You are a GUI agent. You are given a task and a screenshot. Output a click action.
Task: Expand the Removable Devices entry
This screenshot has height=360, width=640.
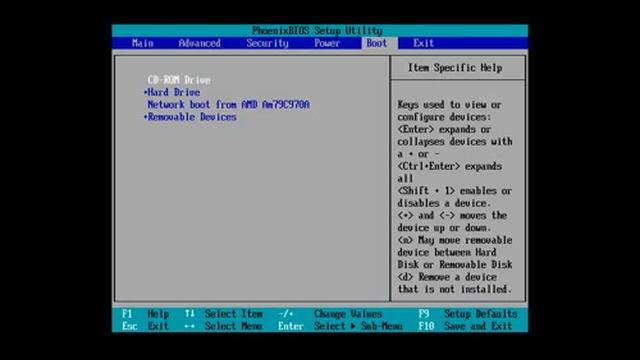190,117
